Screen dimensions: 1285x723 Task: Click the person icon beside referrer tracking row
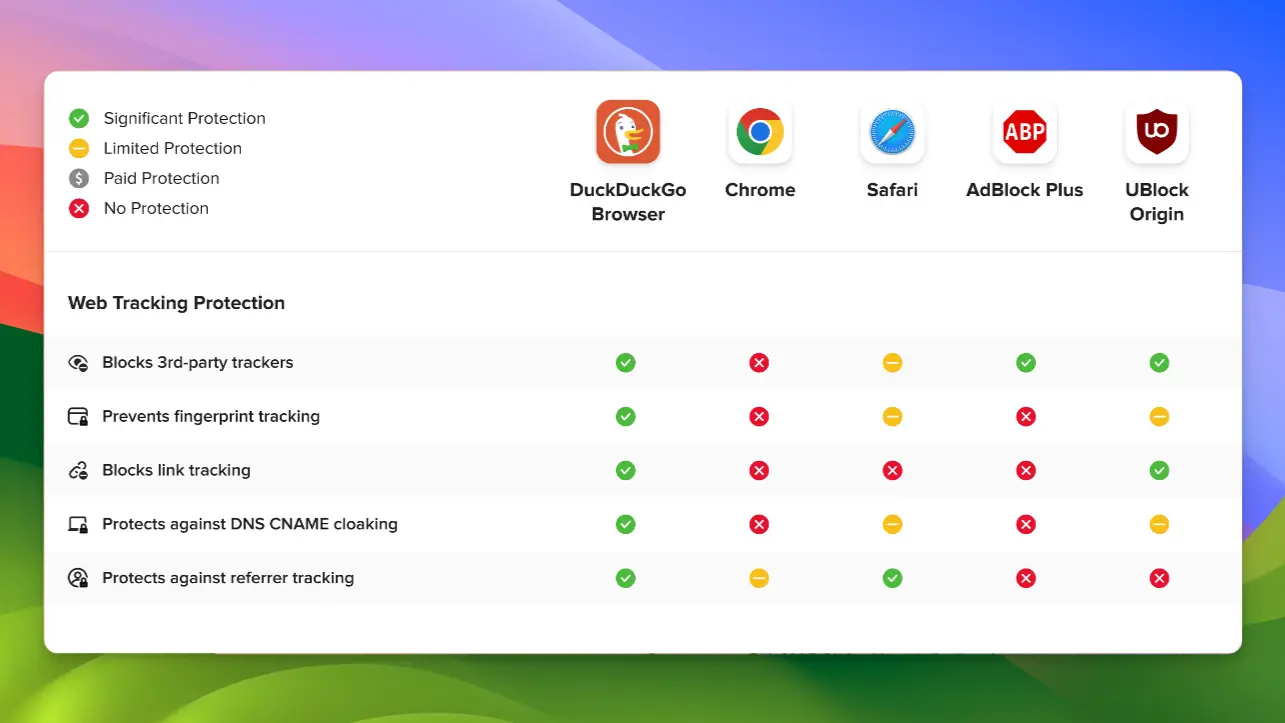(78, 577)
